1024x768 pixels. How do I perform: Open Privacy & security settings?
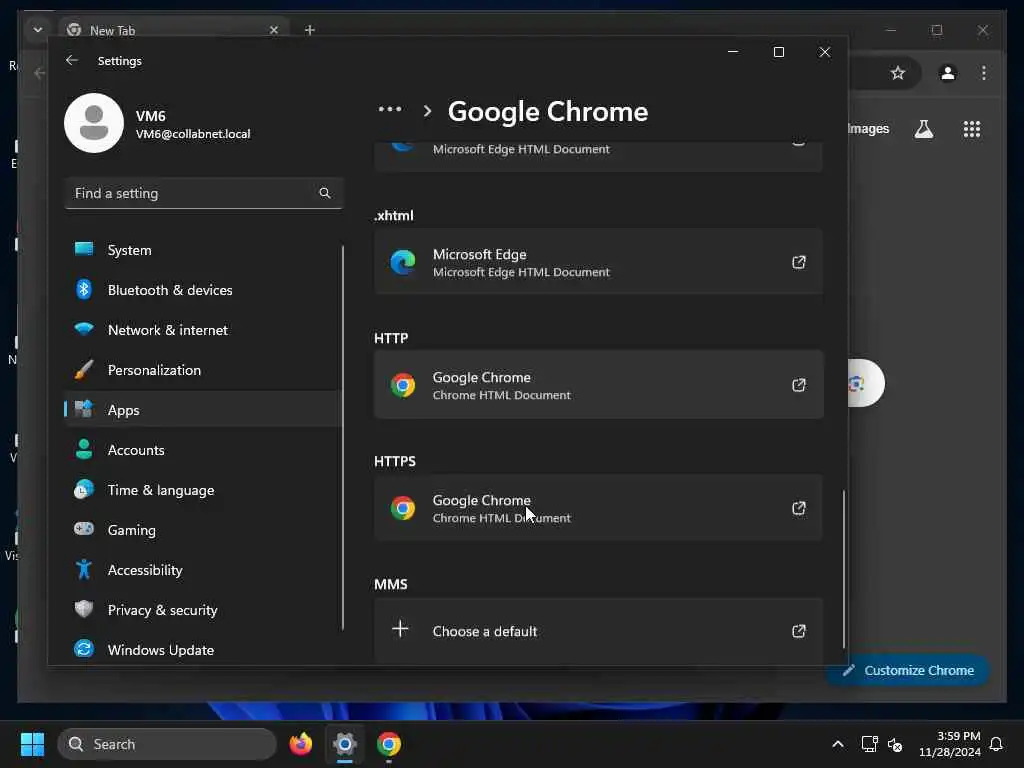(x=204, y=610)
